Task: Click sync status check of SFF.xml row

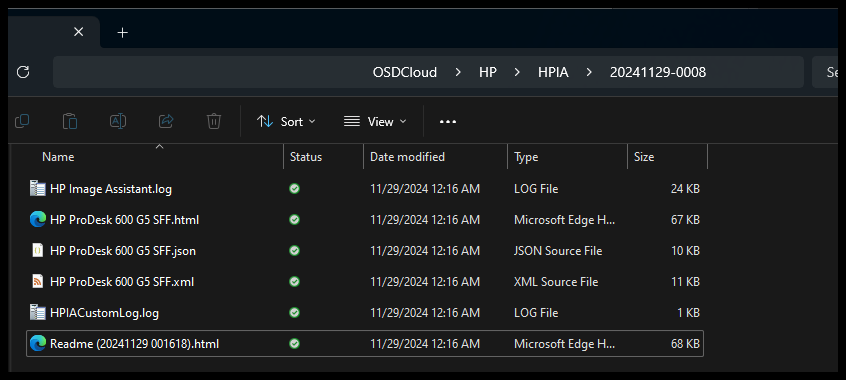Action: click(295, 282)
